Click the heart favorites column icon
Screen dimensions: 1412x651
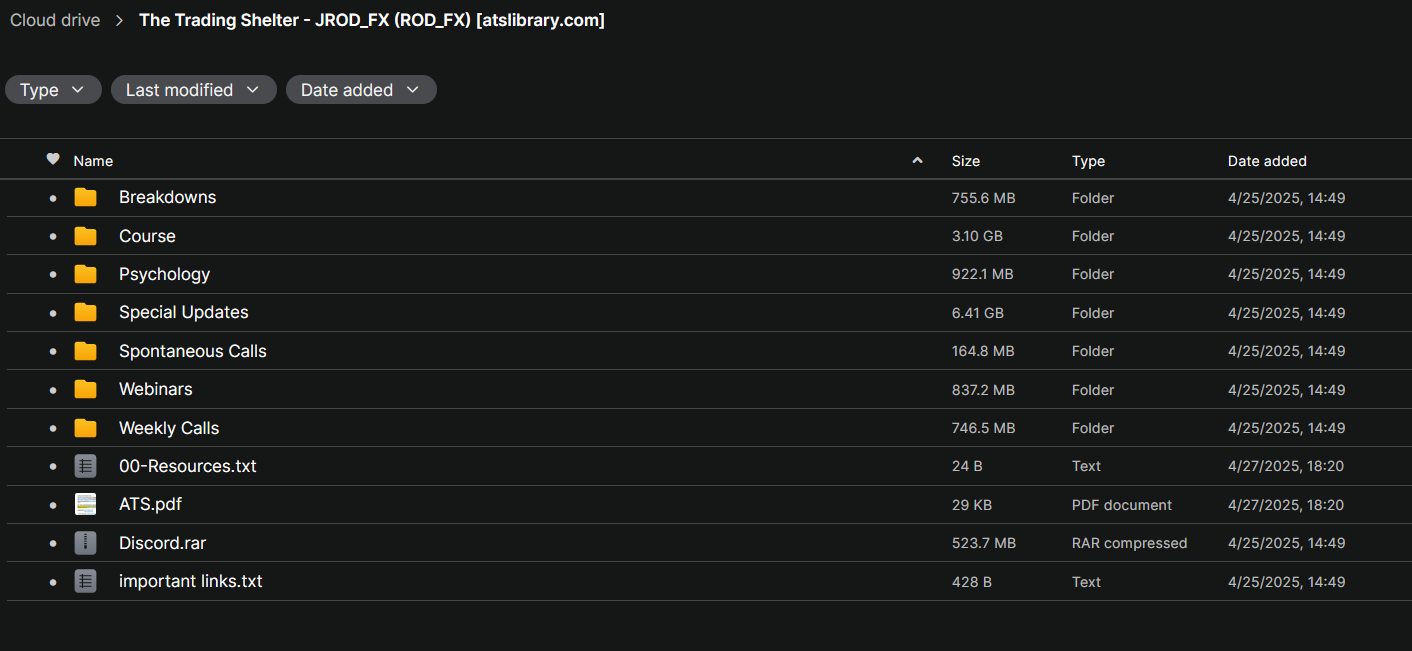pos(53,159)
